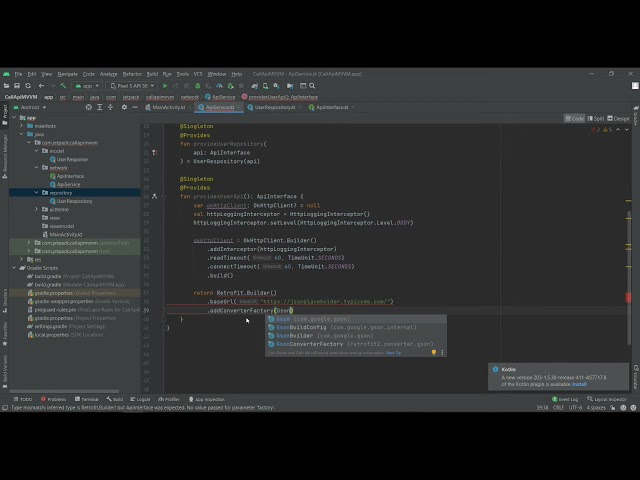This screenshot has width=640, height=480.
Task: Open the AVD Manager device icon
Action: [265, 86]
